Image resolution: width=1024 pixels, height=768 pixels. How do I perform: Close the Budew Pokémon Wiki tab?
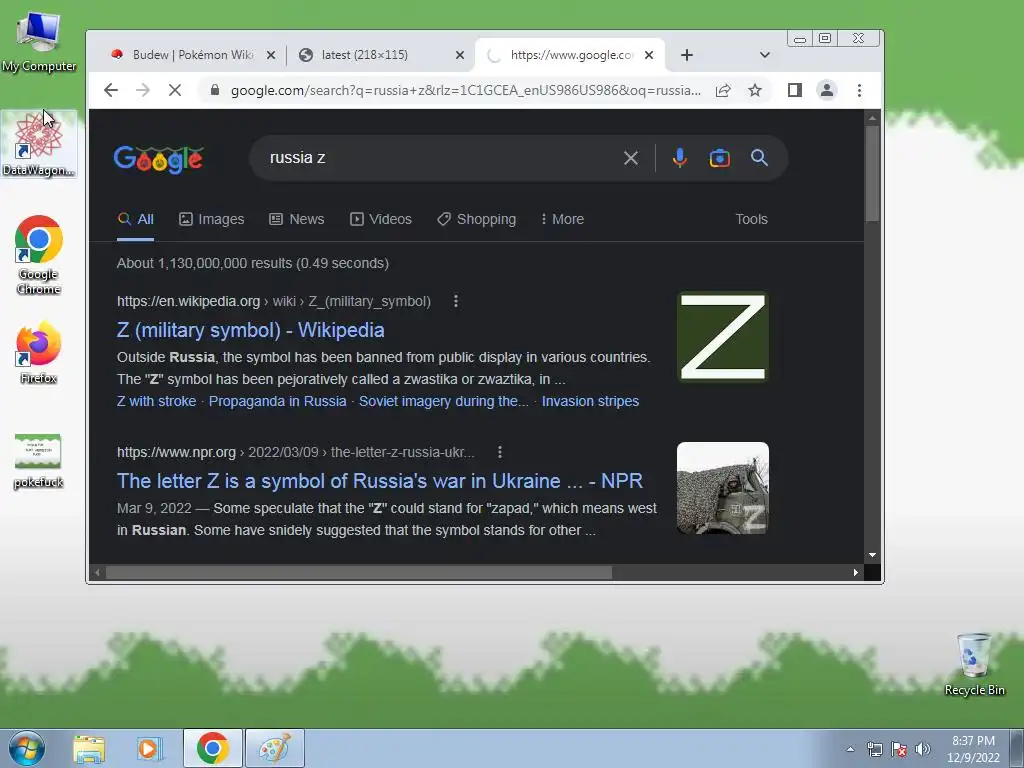click(x=270, y=55)
